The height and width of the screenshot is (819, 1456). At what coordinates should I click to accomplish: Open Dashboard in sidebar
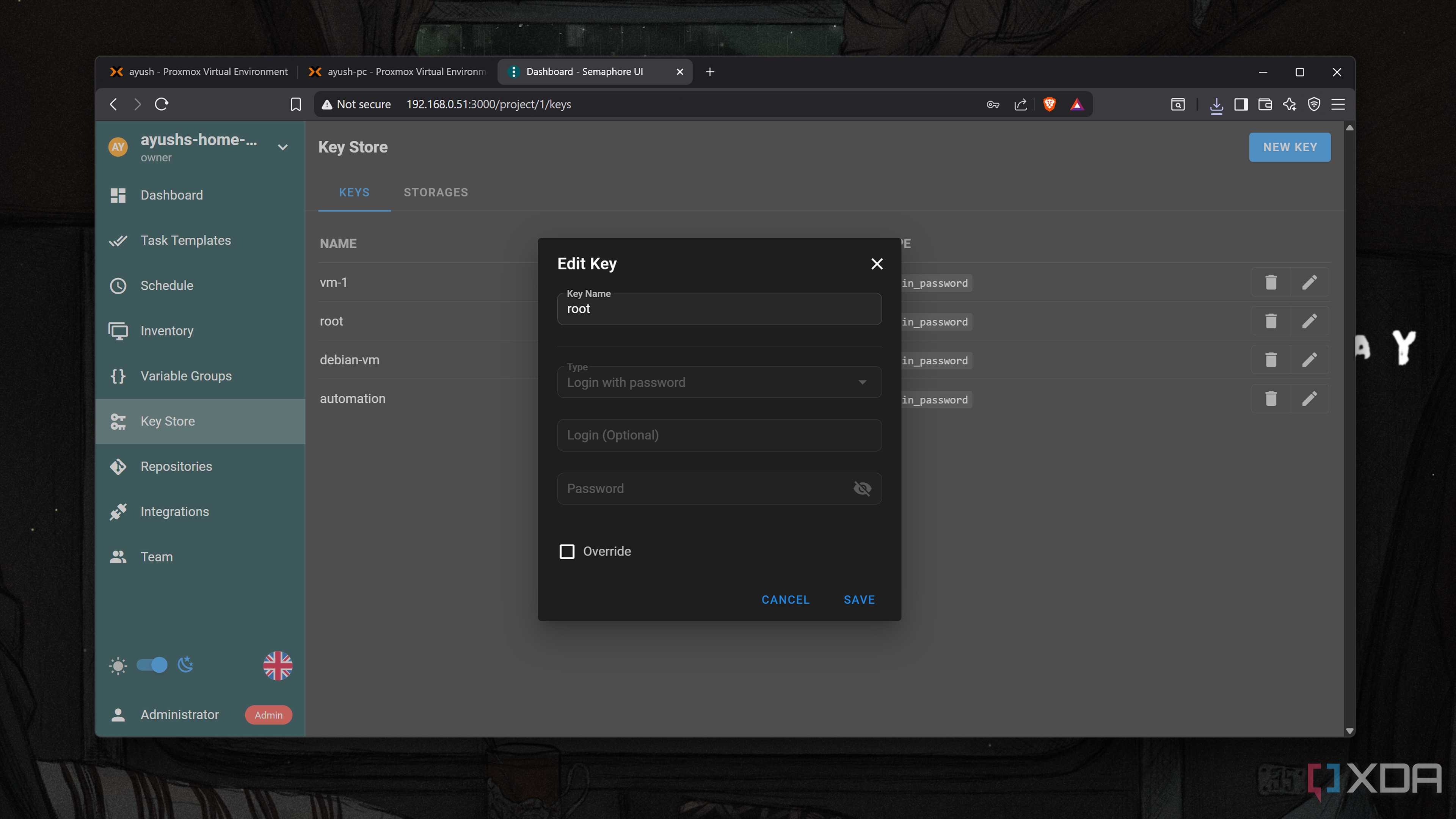[200, 195]
